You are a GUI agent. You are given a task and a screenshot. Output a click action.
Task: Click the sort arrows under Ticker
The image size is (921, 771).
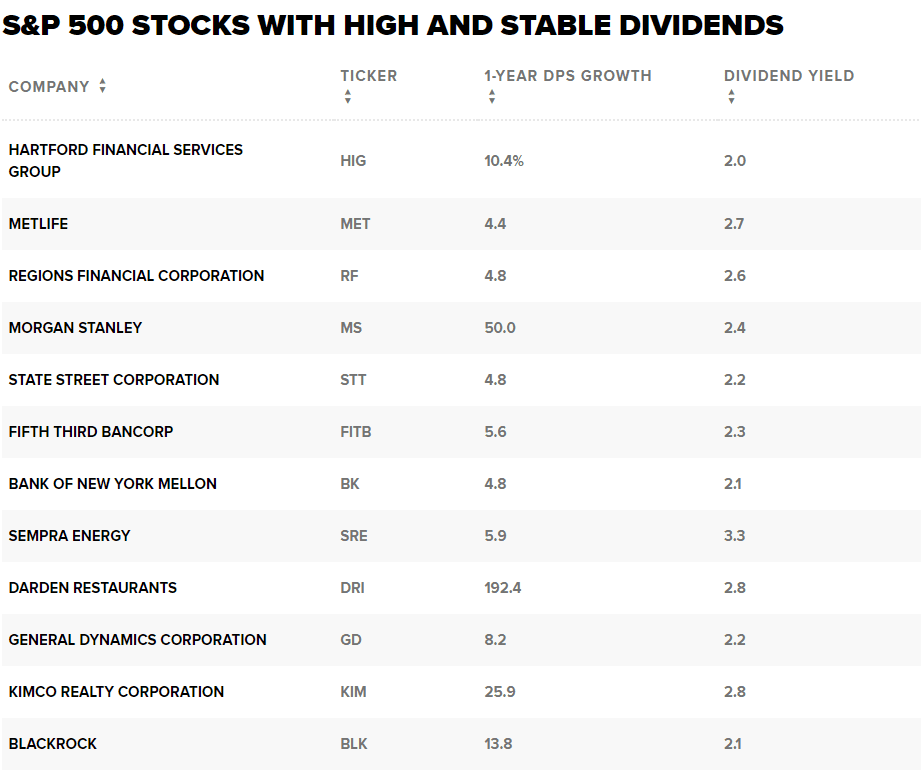click(348, 97)
